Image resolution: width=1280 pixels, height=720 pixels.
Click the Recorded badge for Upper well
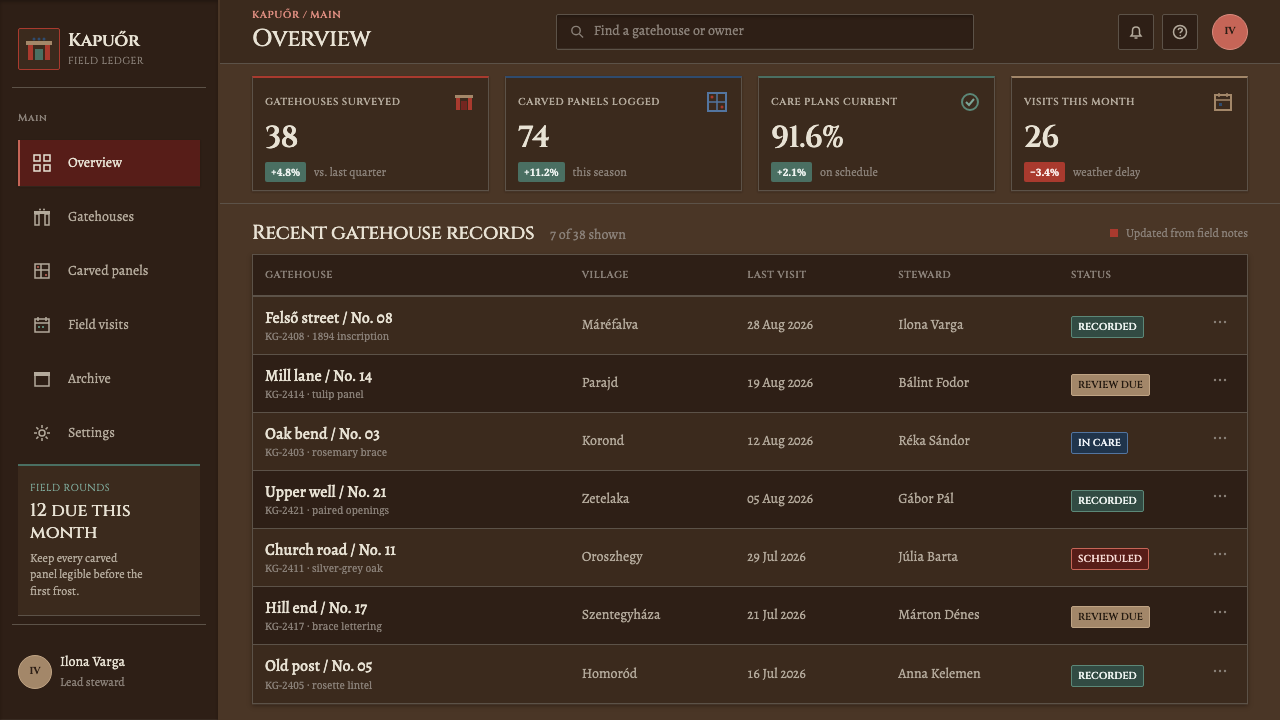[1107, 501]
